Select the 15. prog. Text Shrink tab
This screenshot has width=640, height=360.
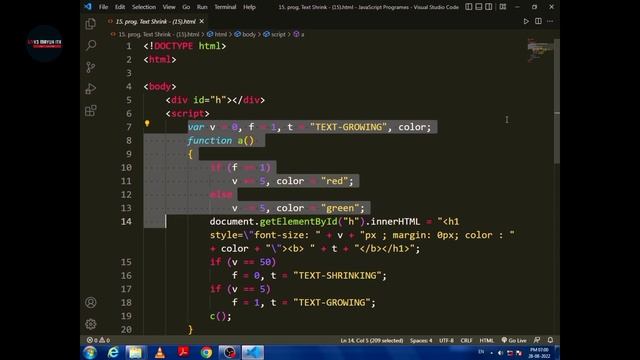coord(156,22)
